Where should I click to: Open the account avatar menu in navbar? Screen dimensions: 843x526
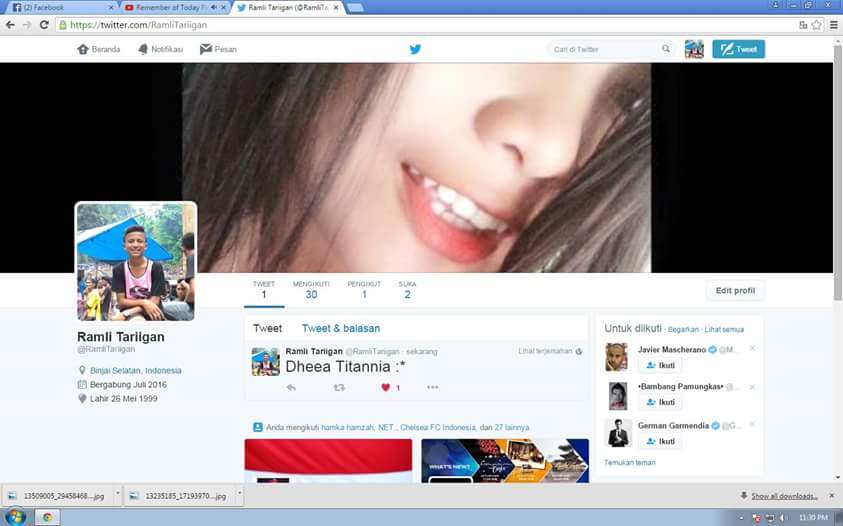[694, 49]
